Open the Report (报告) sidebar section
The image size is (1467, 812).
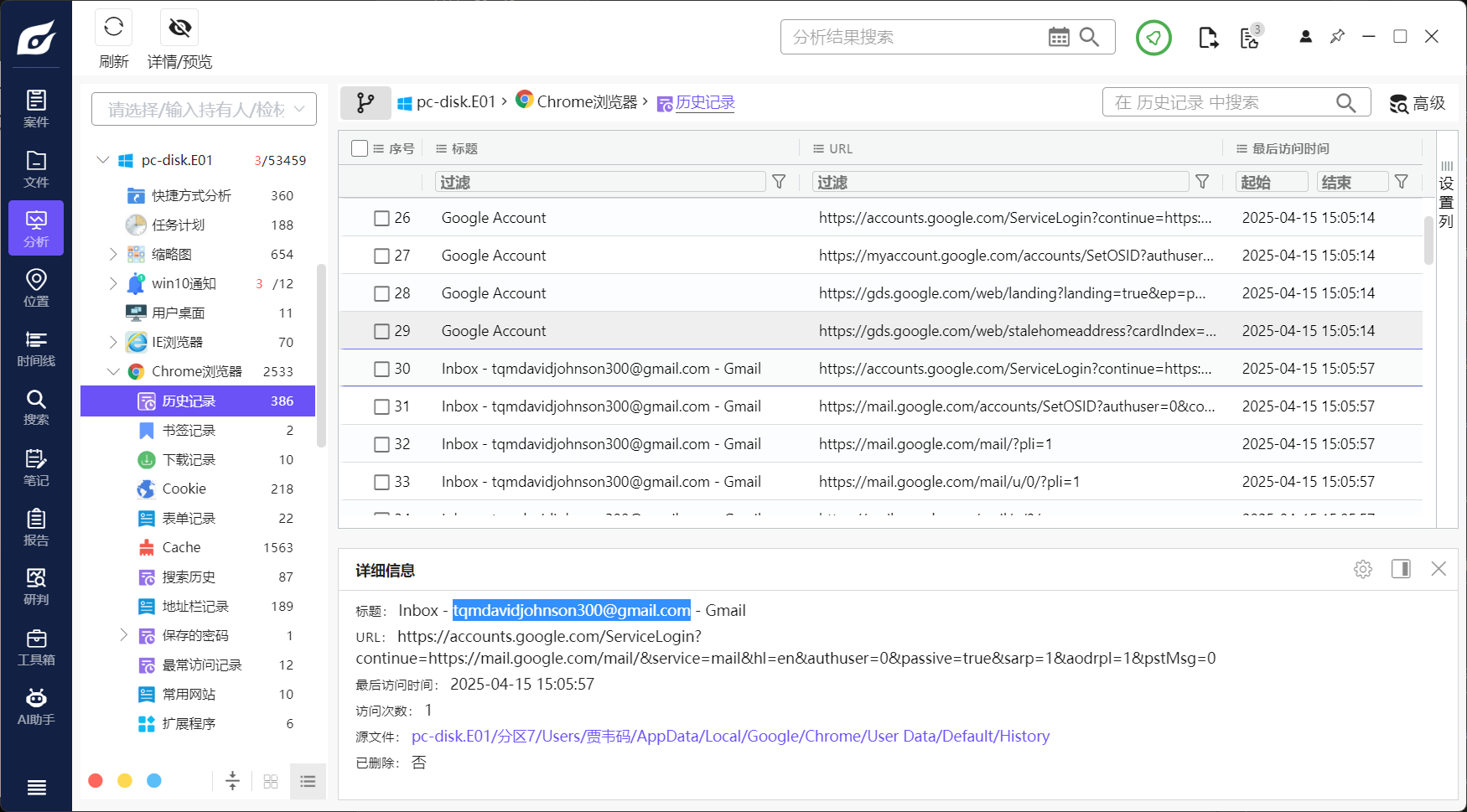[x=36, y=527]
